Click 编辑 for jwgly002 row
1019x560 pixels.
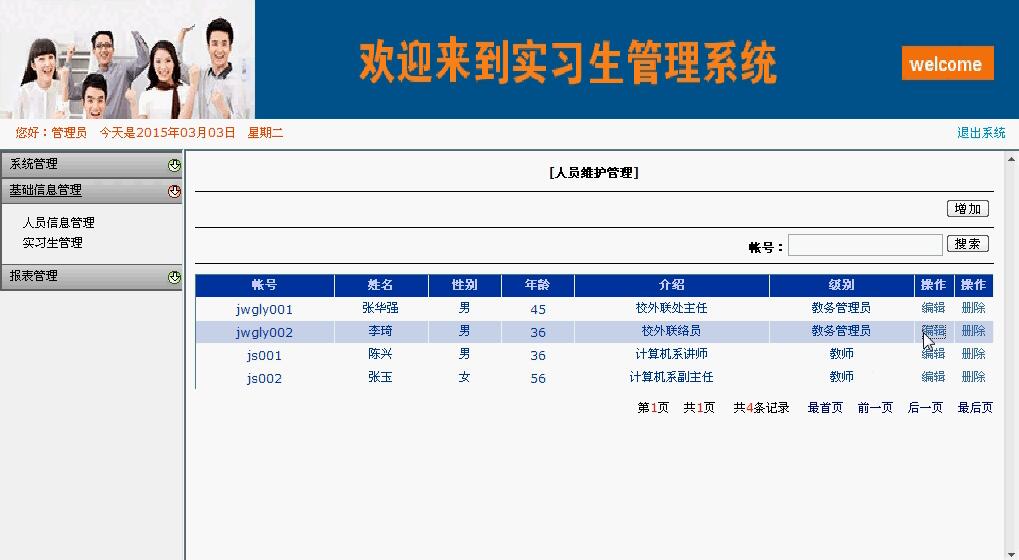933,331
